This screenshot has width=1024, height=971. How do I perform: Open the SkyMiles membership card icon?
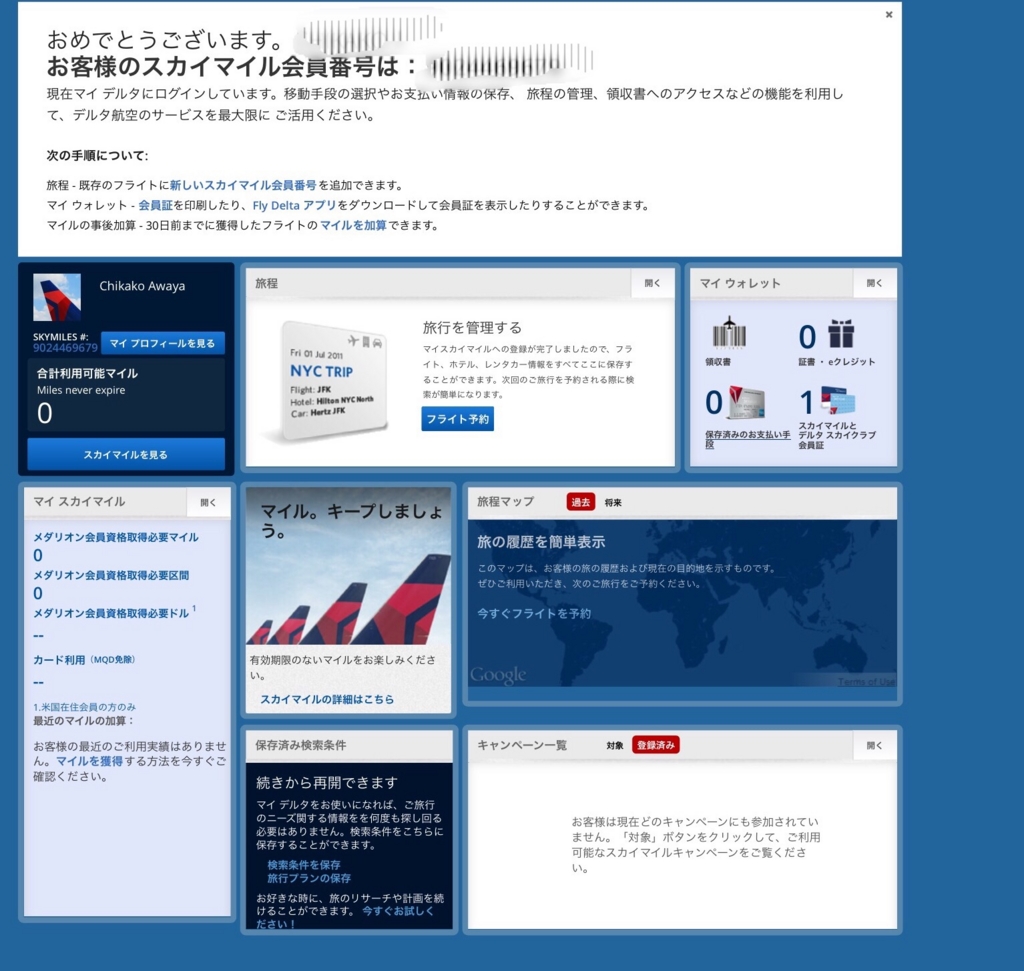pyautogui.click(x=838, y=401)
